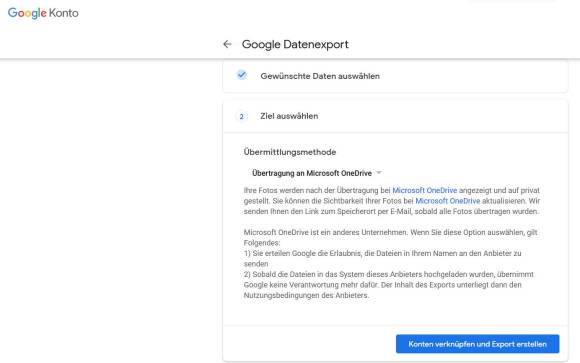This screenshot has height=363, width=580.
Task: Go back using the arrow beside Google Datenexport
Action: (x=227, y=44)
